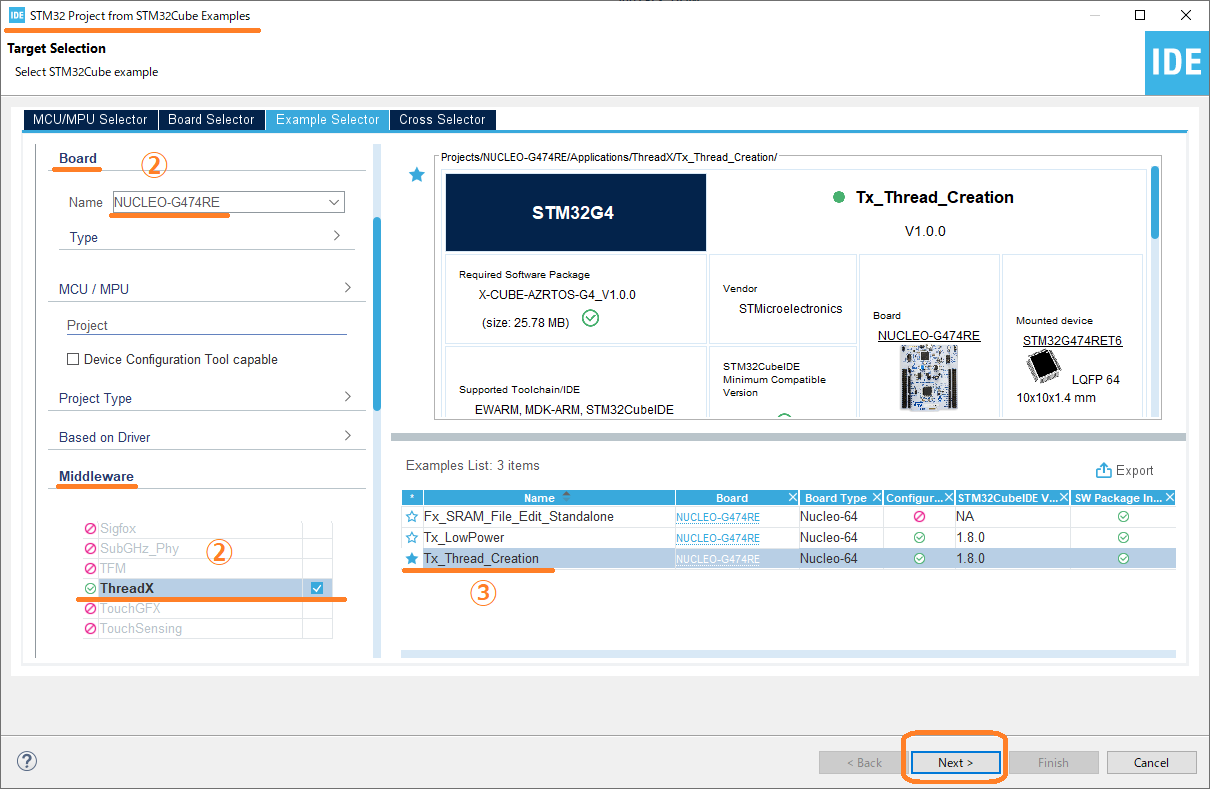Expand the MCU / MPU filter section
Screen dimensions: 1210x789
[347, 288]
